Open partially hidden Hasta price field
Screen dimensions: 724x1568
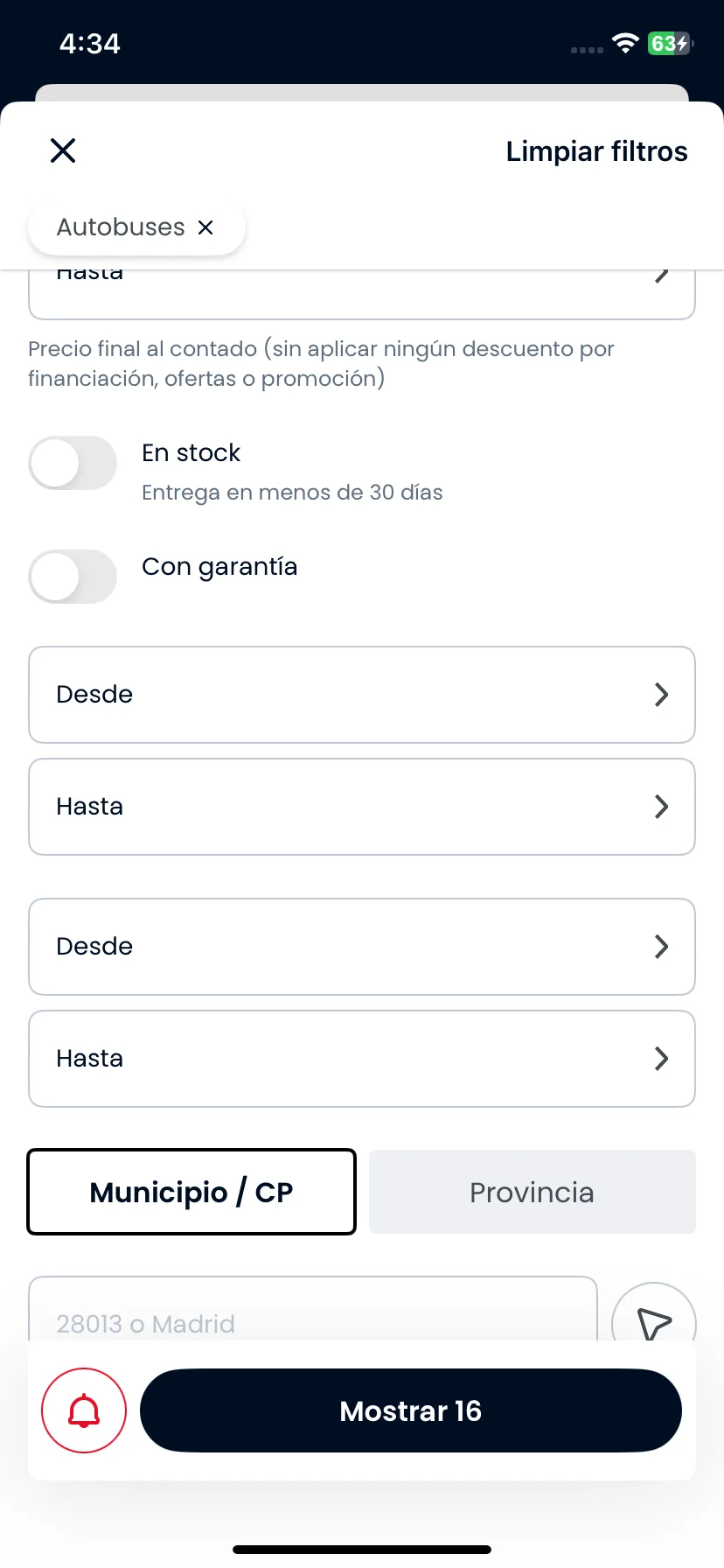click(362, 294)
